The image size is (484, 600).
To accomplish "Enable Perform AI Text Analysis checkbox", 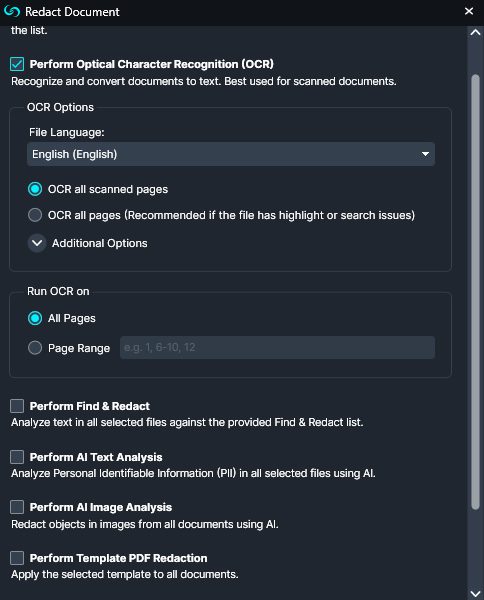I will click(x=17, y=457).
